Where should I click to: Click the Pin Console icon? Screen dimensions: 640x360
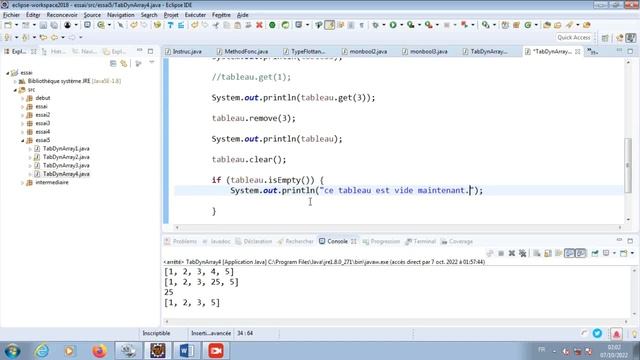595,253
